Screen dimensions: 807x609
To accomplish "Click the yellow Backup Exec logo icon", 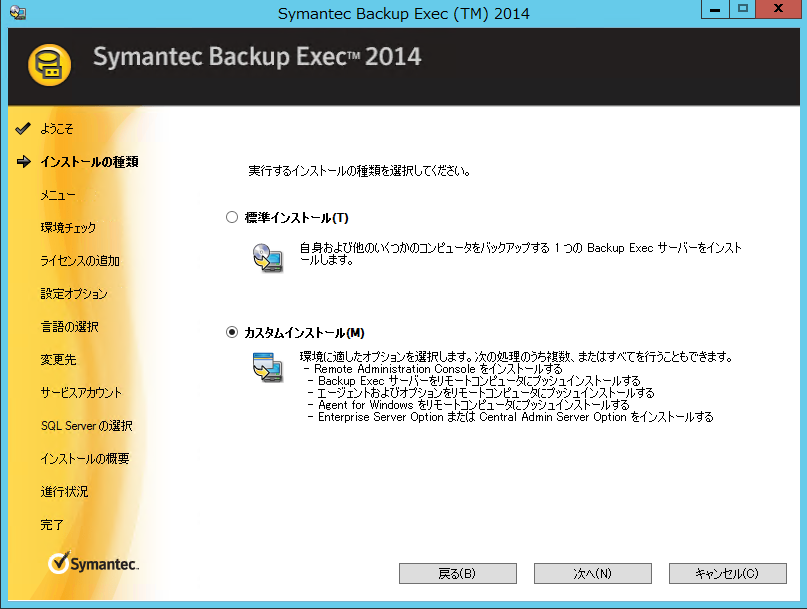I will [x=49, y=65].
